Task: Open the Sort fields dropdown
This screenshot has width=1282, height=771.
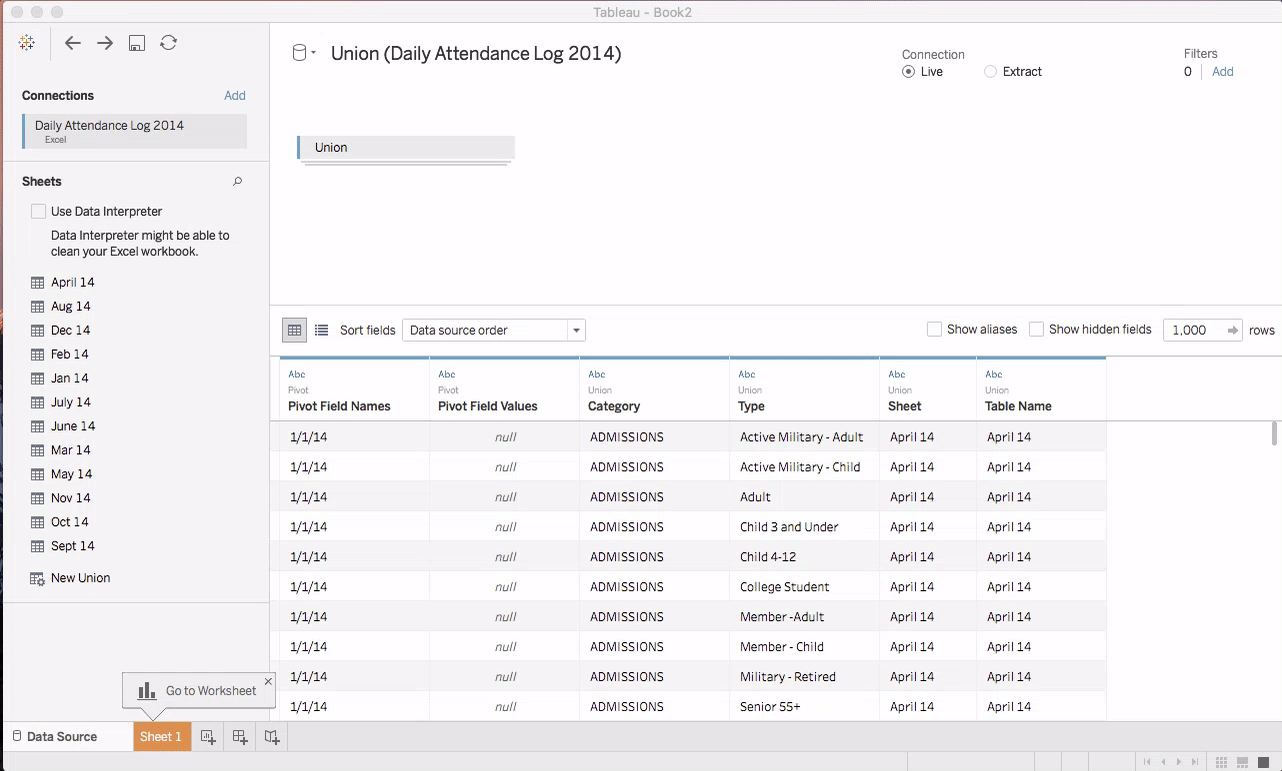Action: tap(493, 330)
